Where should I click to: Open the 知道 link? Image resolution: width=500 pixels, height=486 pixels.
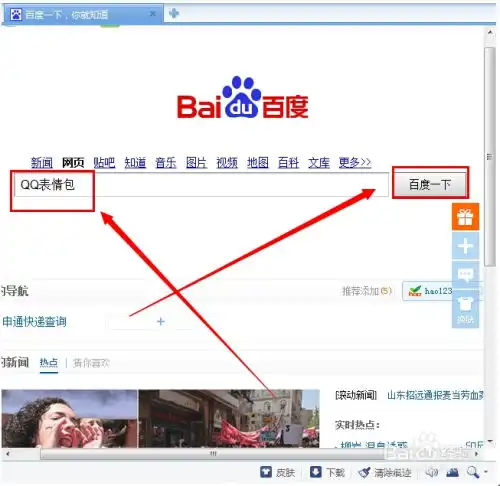[135, 163]
